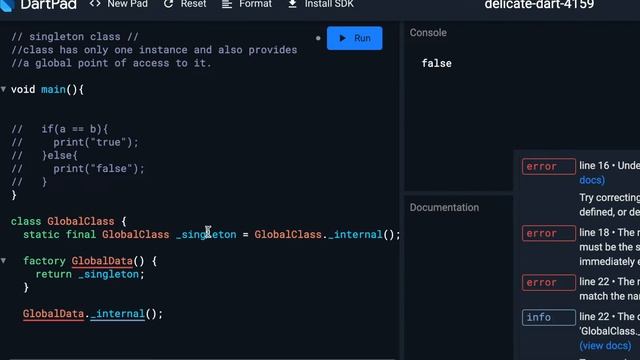Click the 'class GlobalClass {' code line
Viewport: 640px width, 360px height.
click(69, 221)
